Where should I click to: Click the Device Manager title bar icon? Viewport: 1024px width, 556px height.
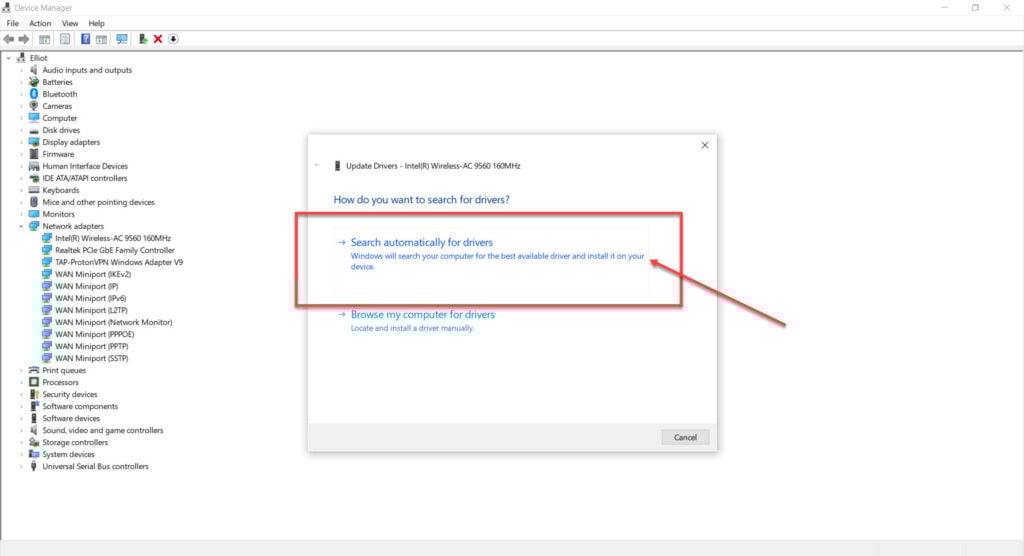coord(6,7)
